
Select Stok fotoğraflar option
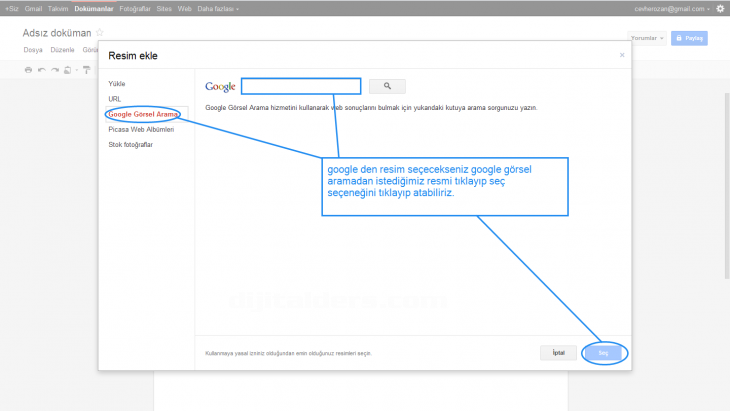pyautogui.click(x=131, y=144)
